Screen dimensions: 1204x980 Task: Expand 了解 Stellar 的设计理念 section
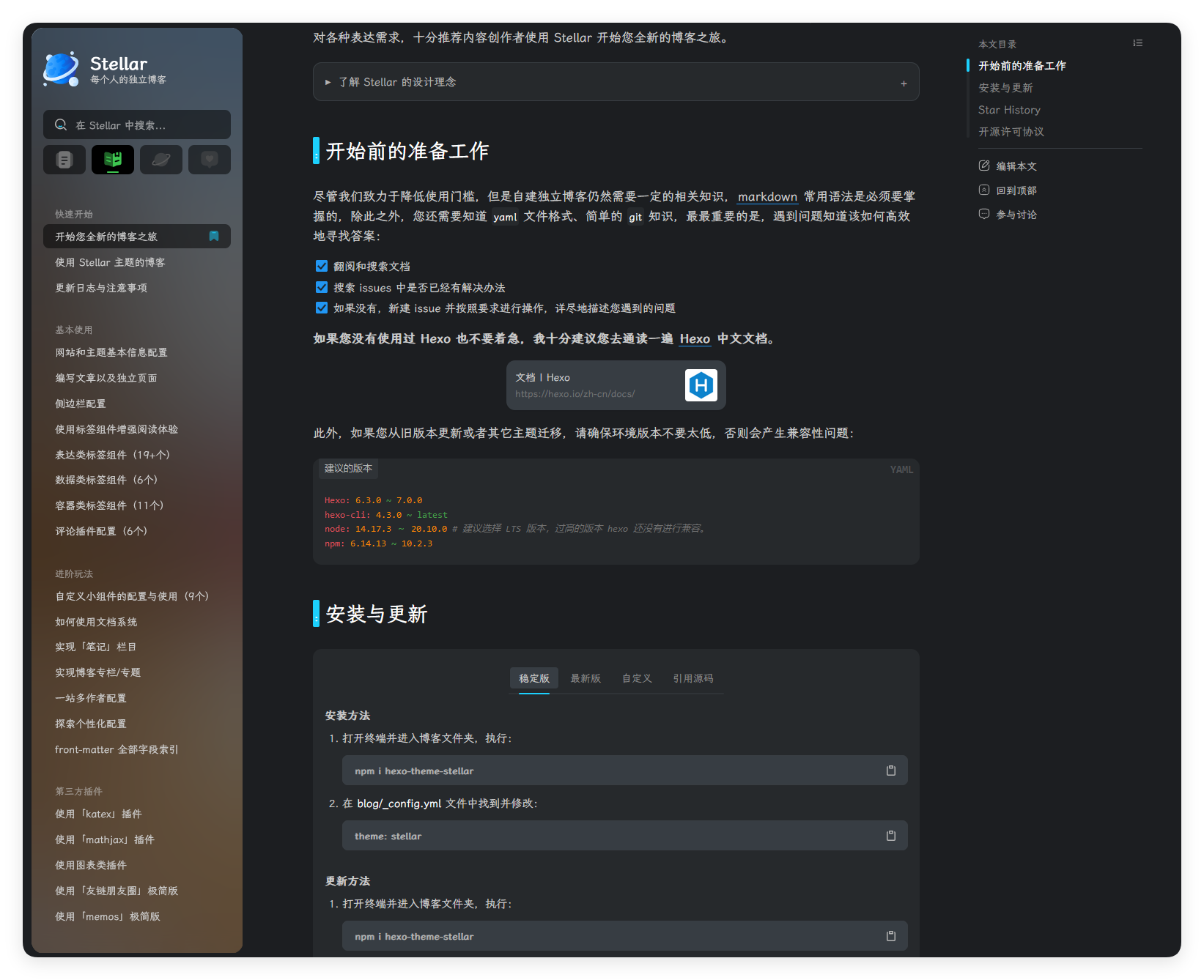[396, 82]
